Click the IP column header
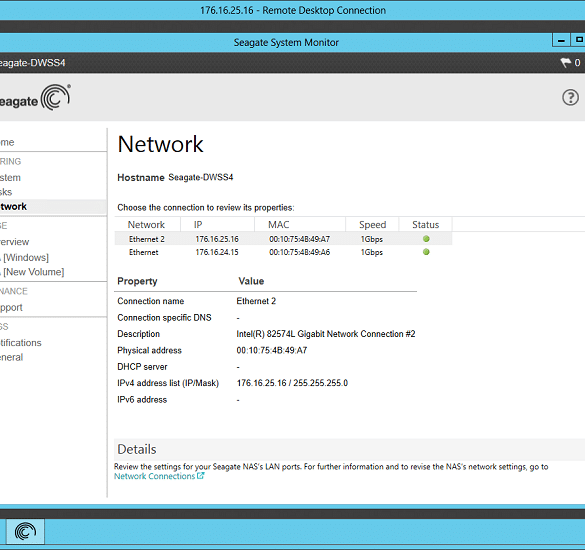The image size is (585, 550). [198, 225]
